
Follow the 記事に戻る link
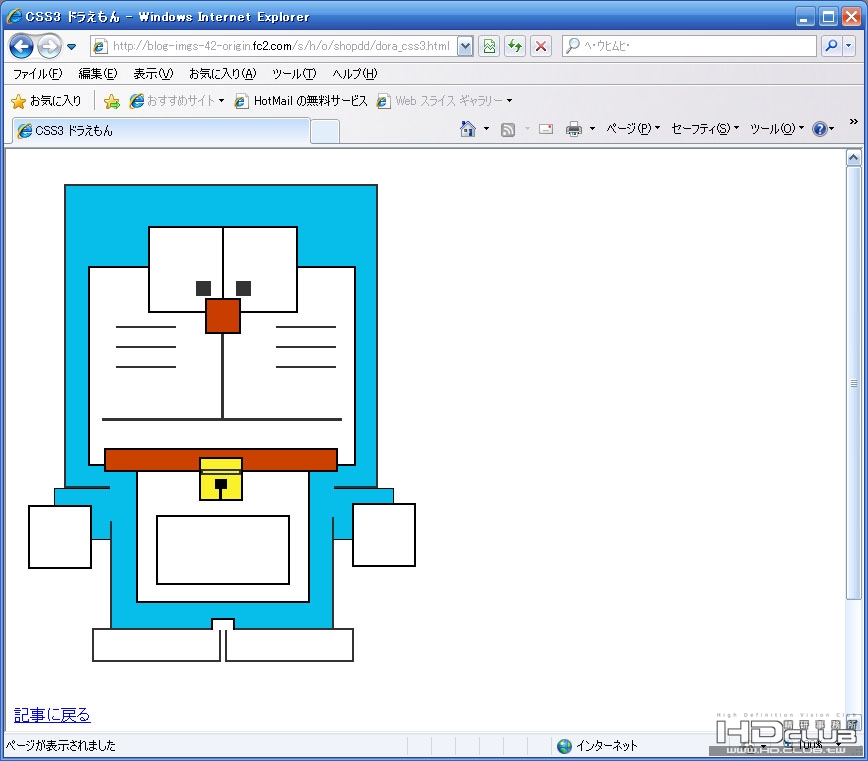[52, 715]
